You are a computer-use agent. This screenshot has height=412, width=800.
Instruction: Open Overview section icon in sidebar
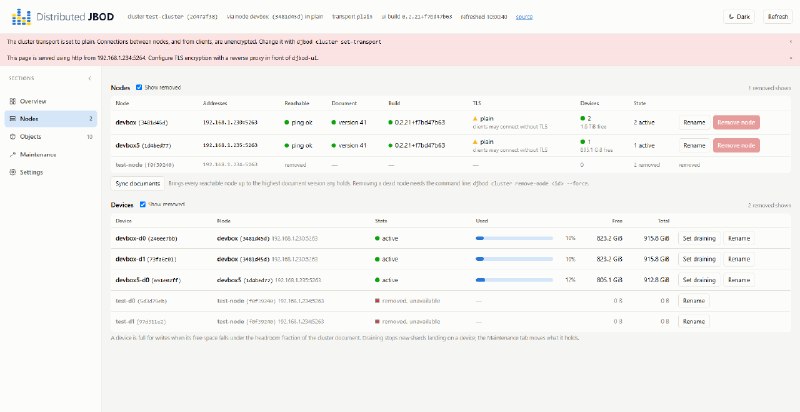13,101
